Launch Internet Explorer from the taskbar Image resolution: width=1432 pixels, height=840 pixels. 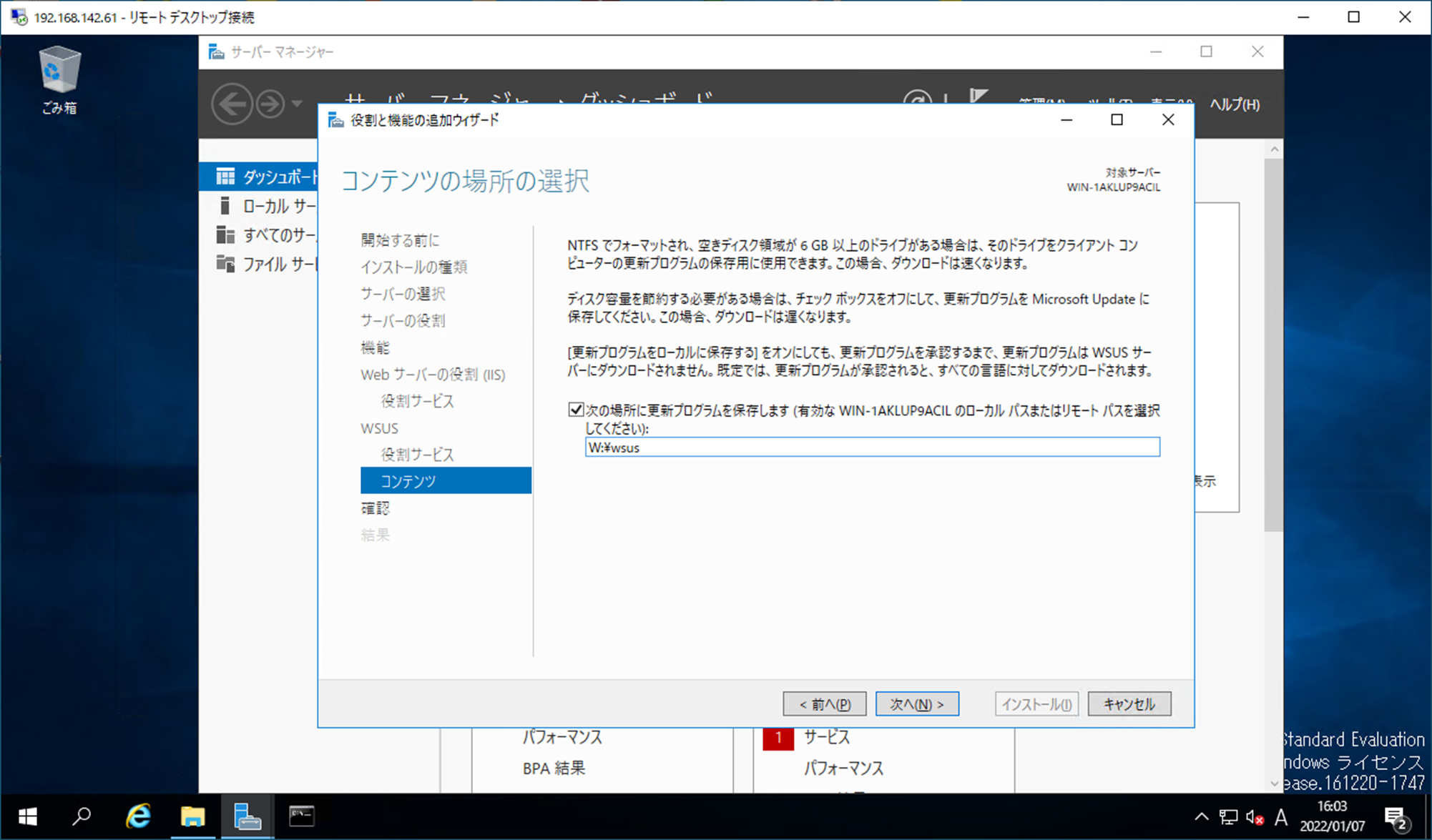[x=138, y=816]
